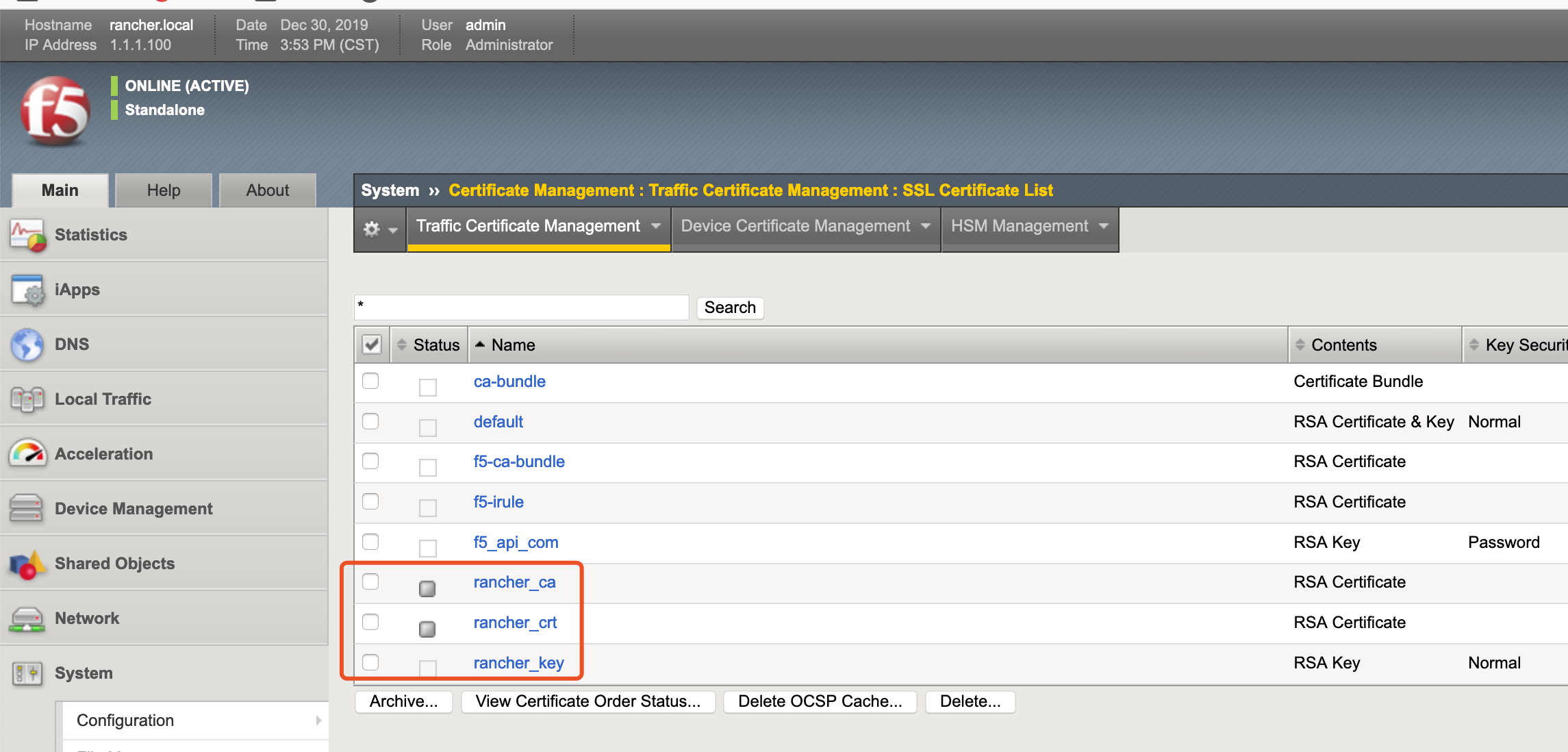Open the f5_api_com key link
The width and height of the screenshot is (1568, 752).
516,542
